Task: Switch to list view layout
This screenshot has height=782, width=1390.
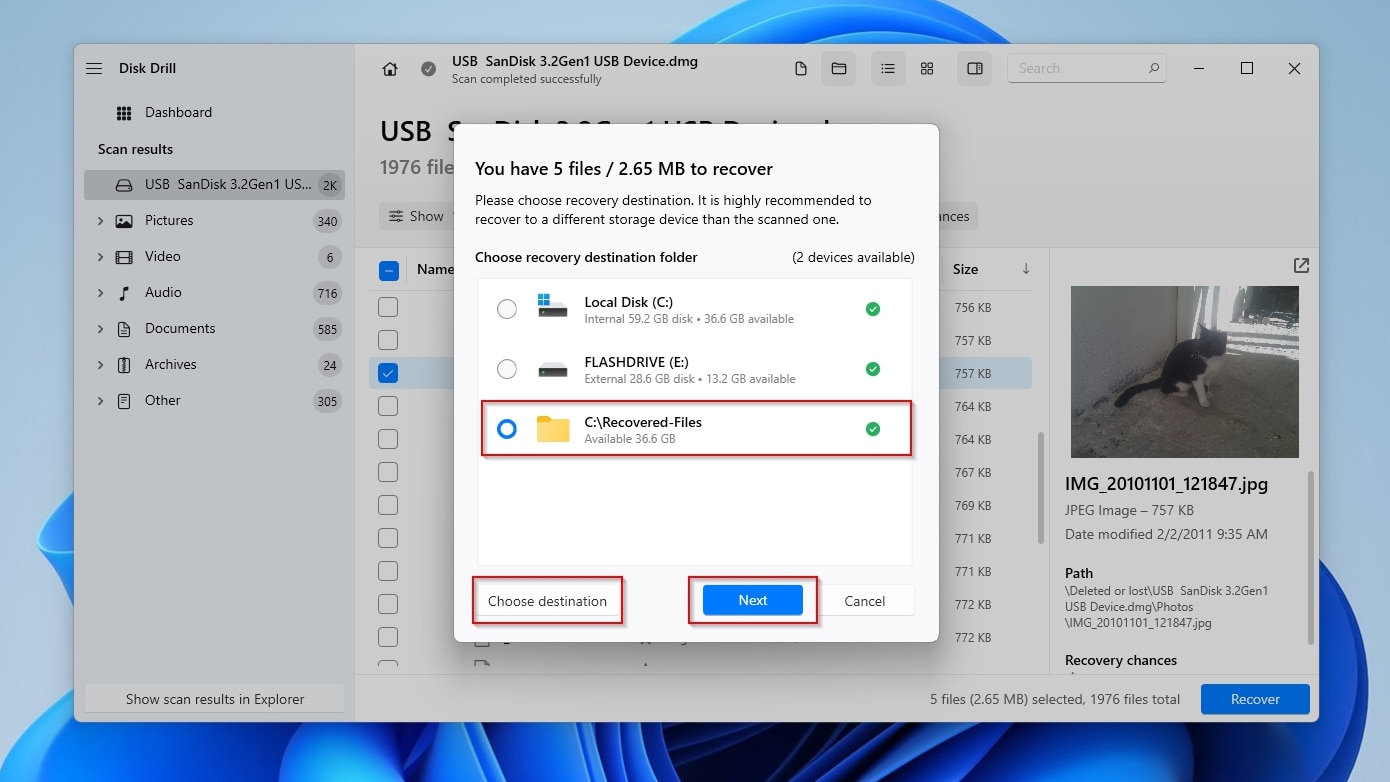Action: 887,69
